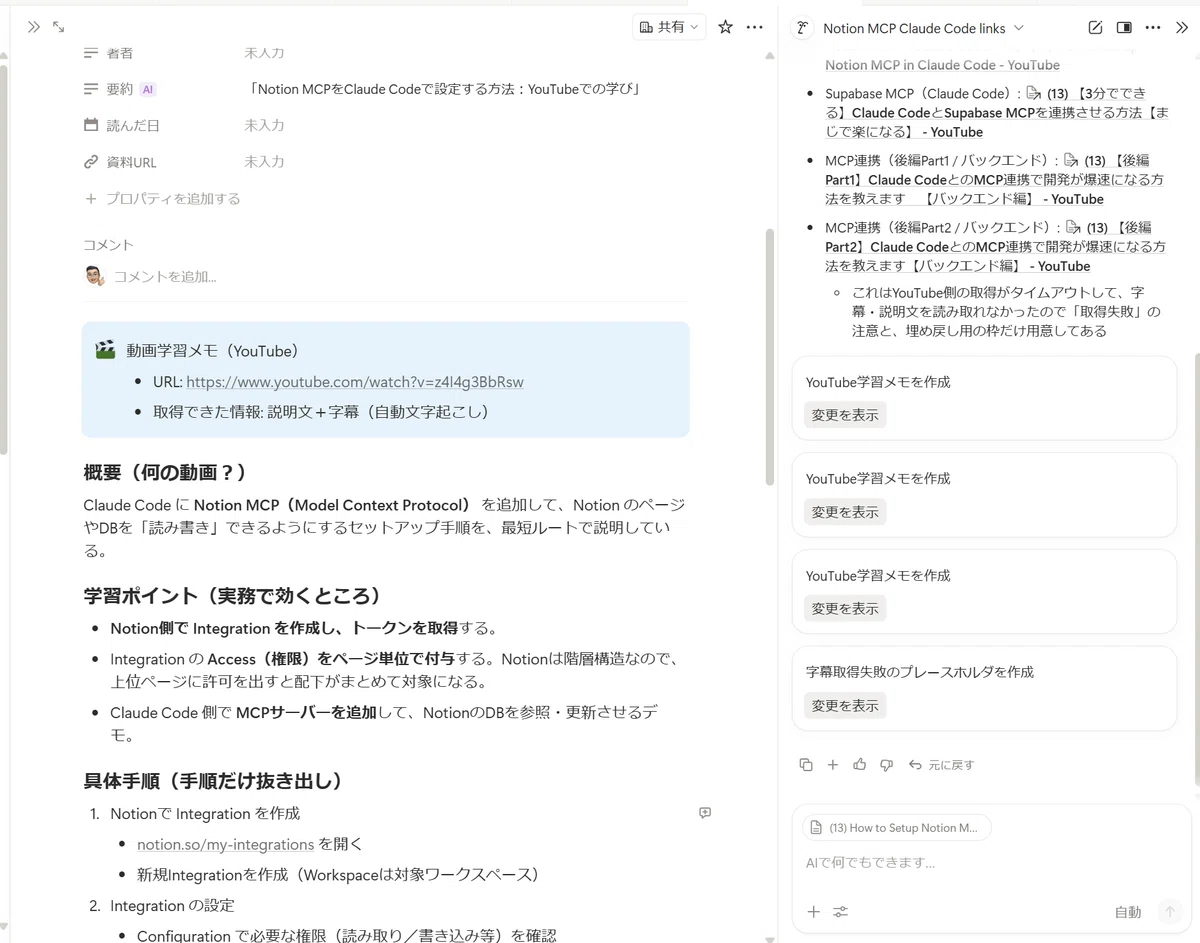1200x943 pixels.
Task: Give thumbs down to AI response
Action: 886,765
